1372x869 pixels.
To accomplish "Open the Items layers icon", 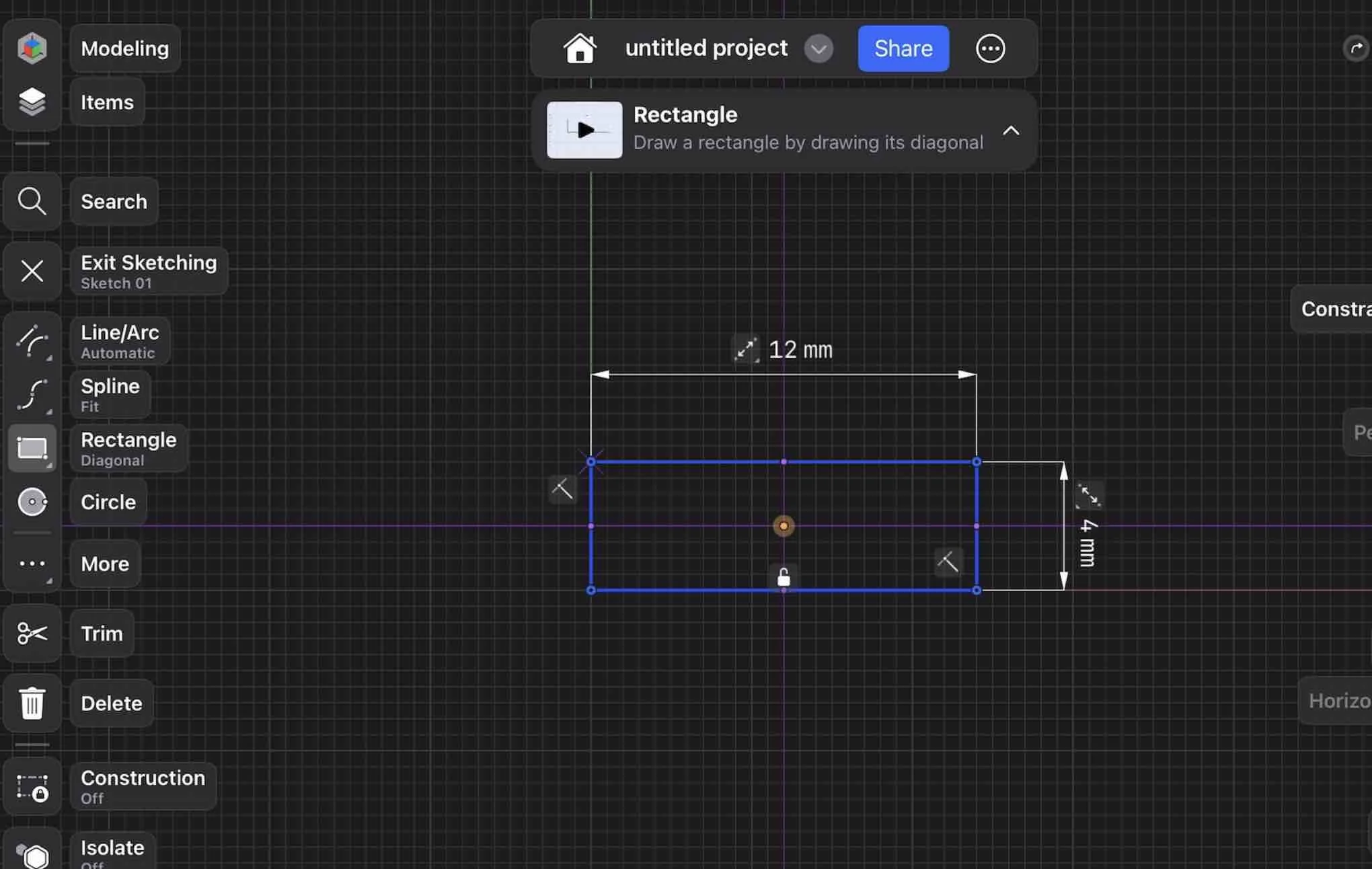I will [x=32, y=102].
